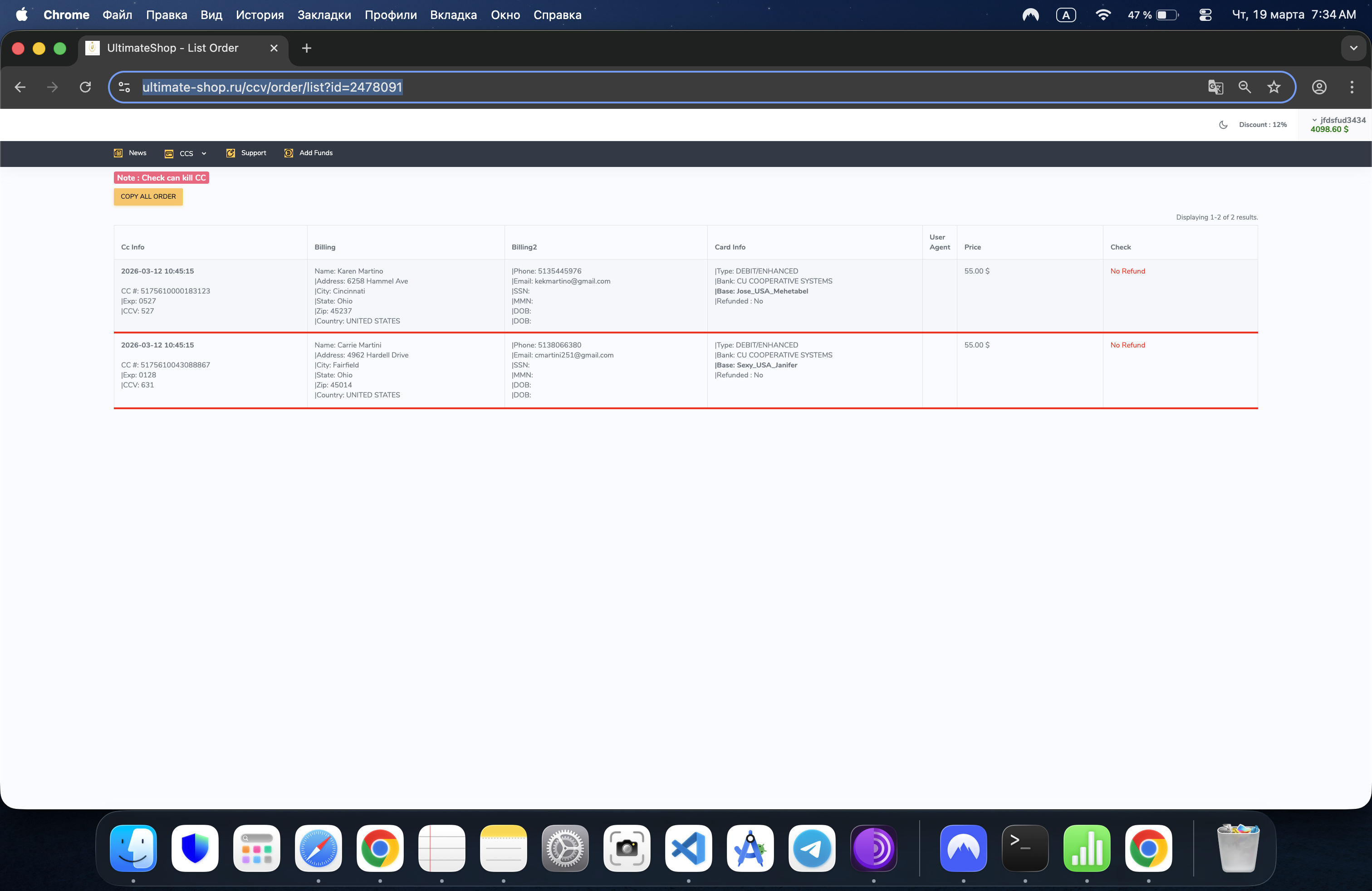Open the tab search chevron in Chrome
The image size is (1372, 891).
click(x=1353, y=49)
